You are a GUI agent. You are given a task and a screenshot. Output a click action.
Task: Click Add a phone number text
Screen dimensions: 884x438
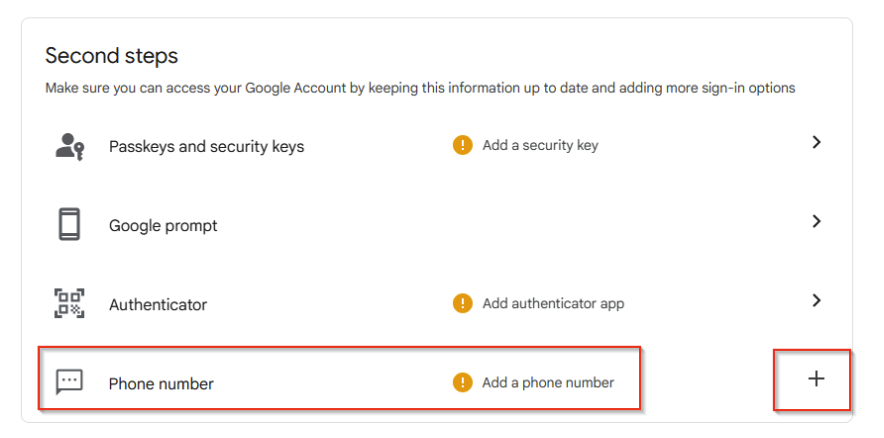coord(548,382)
